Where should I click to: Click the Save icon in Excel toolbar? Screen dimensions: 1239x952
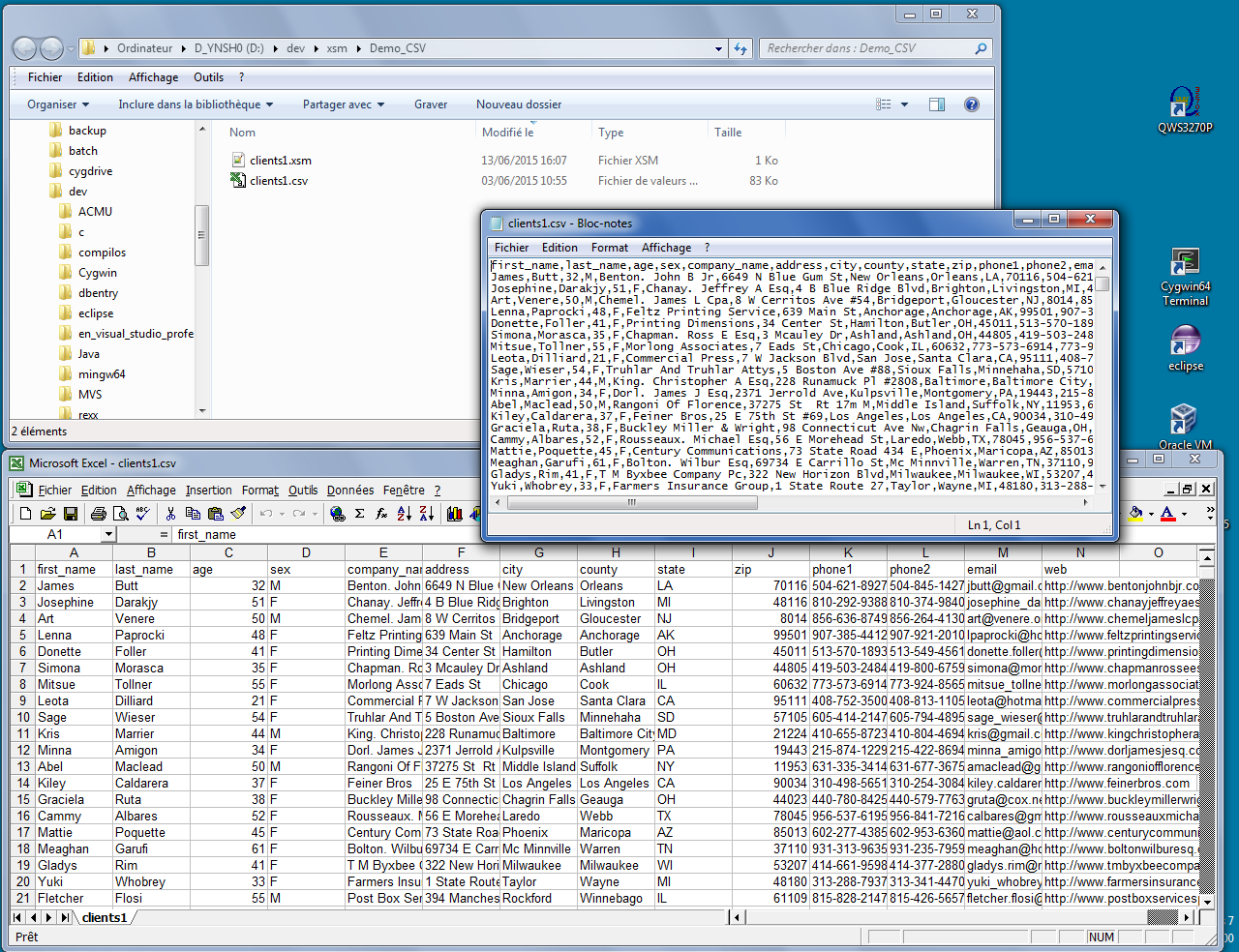(69, 514)
